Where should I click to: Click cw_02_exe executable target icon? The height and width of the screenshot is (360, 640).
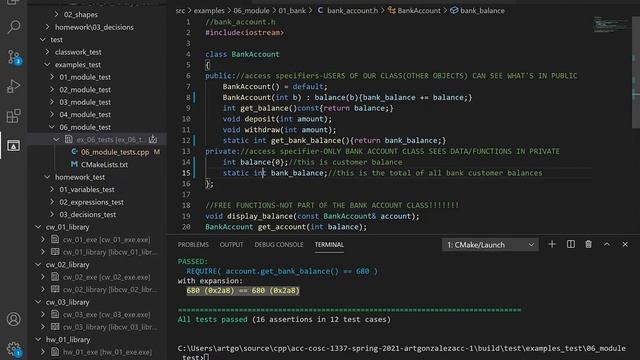(55, 277)
